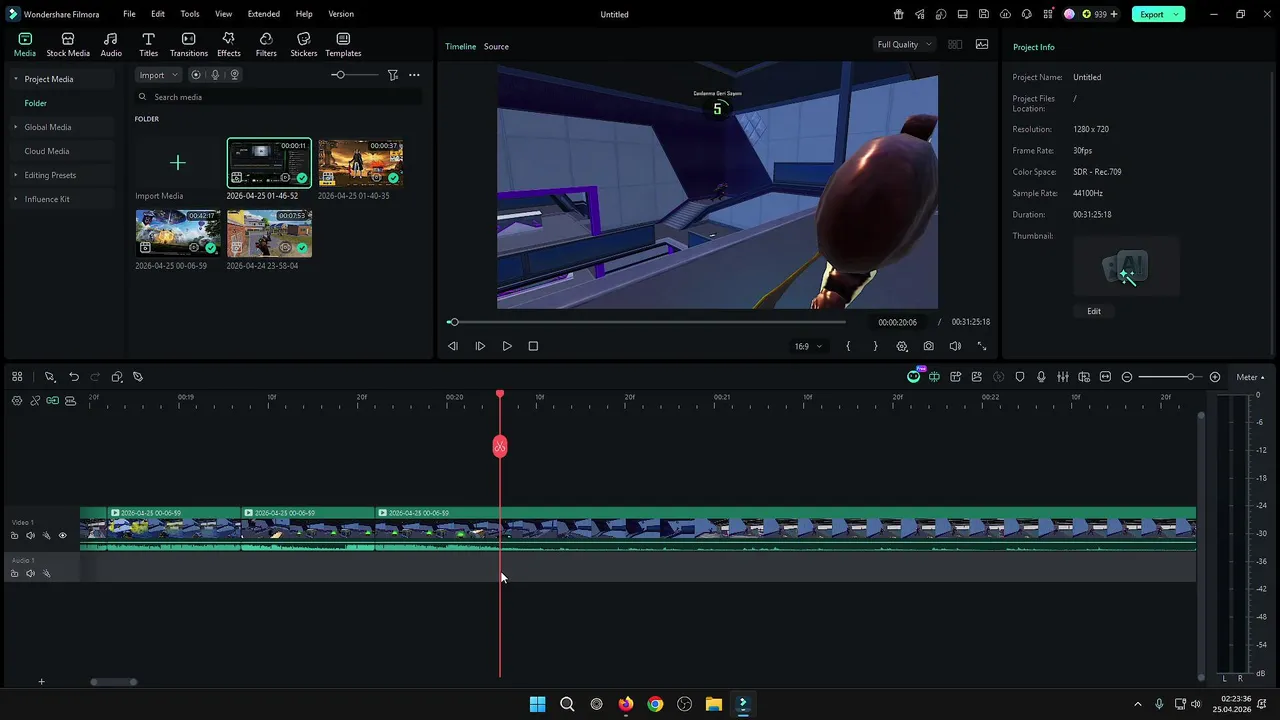1280x720 pixels.
Task: Take a snapshot of the preview
Action: [929, 346]
